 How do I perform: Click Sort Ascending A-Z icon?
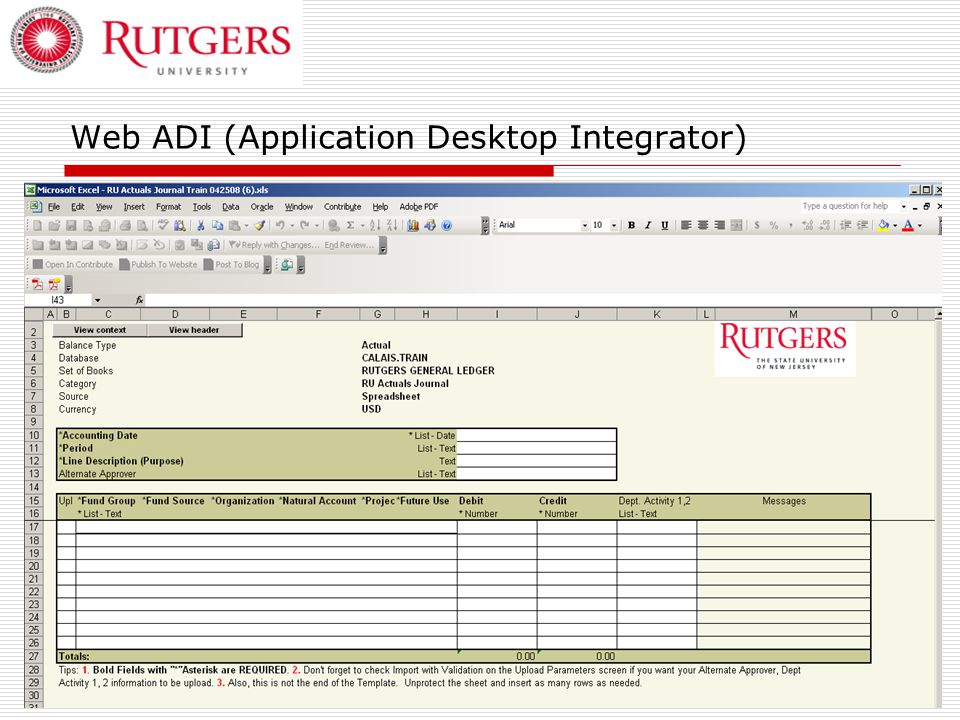tap(375, 225)
